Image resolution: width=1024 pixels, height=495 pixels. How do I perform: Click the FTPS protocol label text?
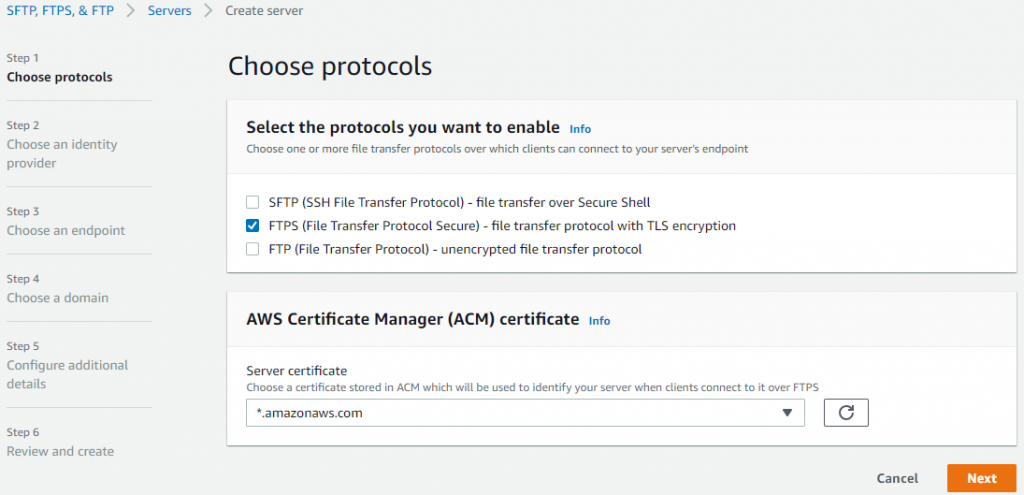click(502, 226)
